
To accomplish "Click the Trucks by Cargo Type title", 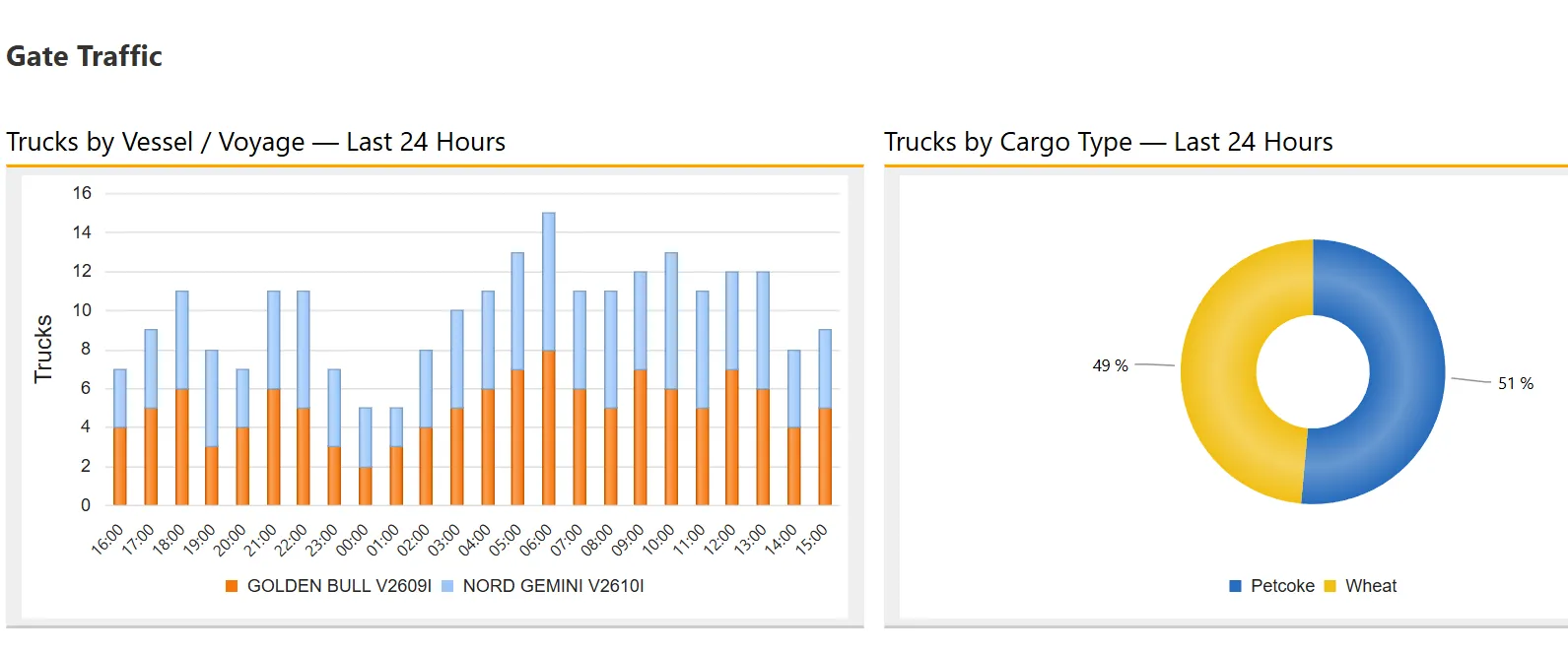I will [1109, 142].
